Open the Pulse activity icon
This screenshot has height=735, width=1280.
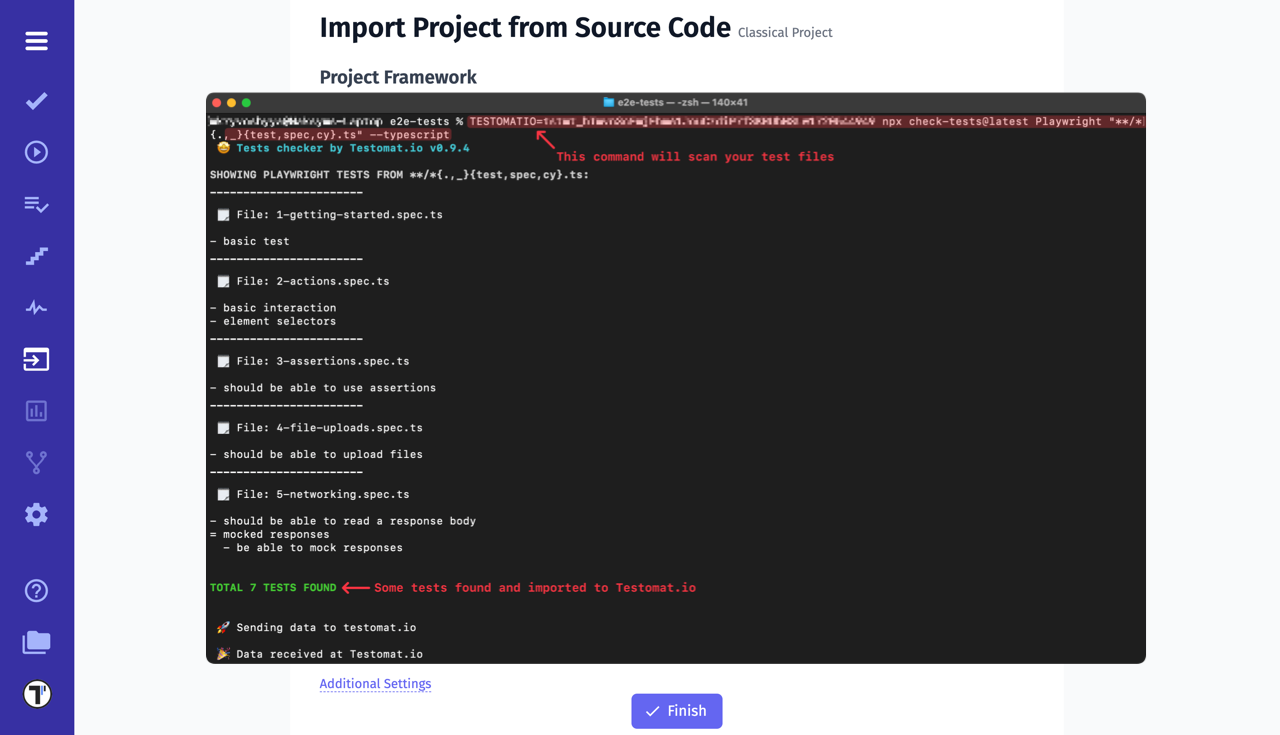pyautogui.click(x=36, y=307)
